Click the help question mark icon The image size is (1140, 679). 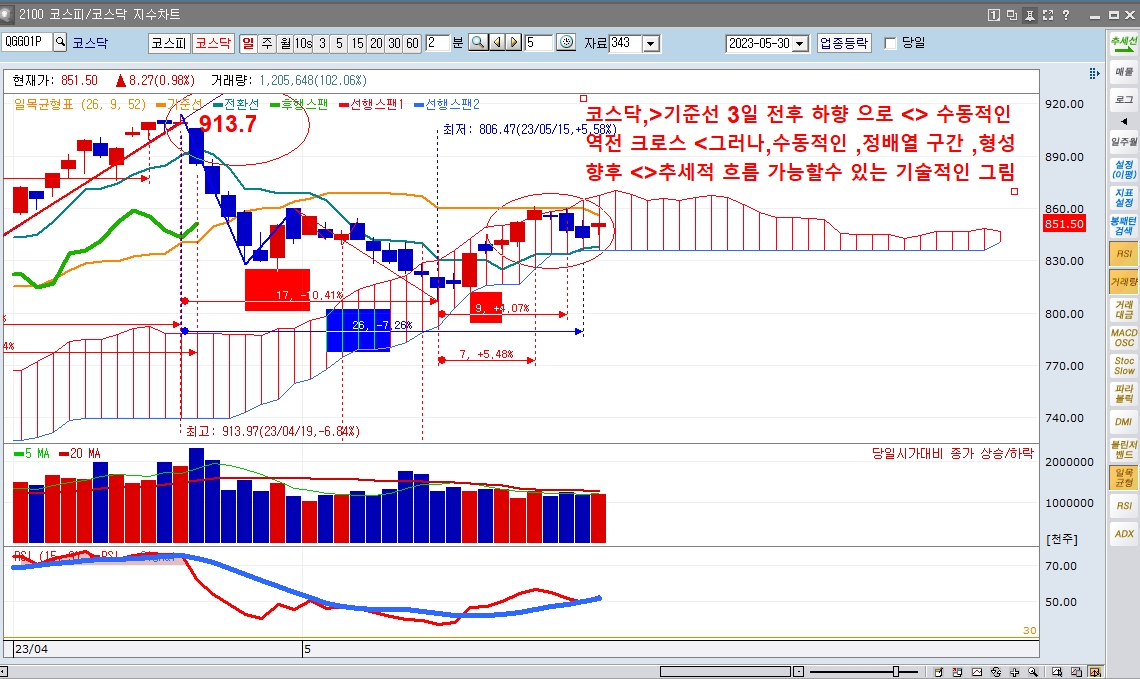click(x=1066, y=15)
